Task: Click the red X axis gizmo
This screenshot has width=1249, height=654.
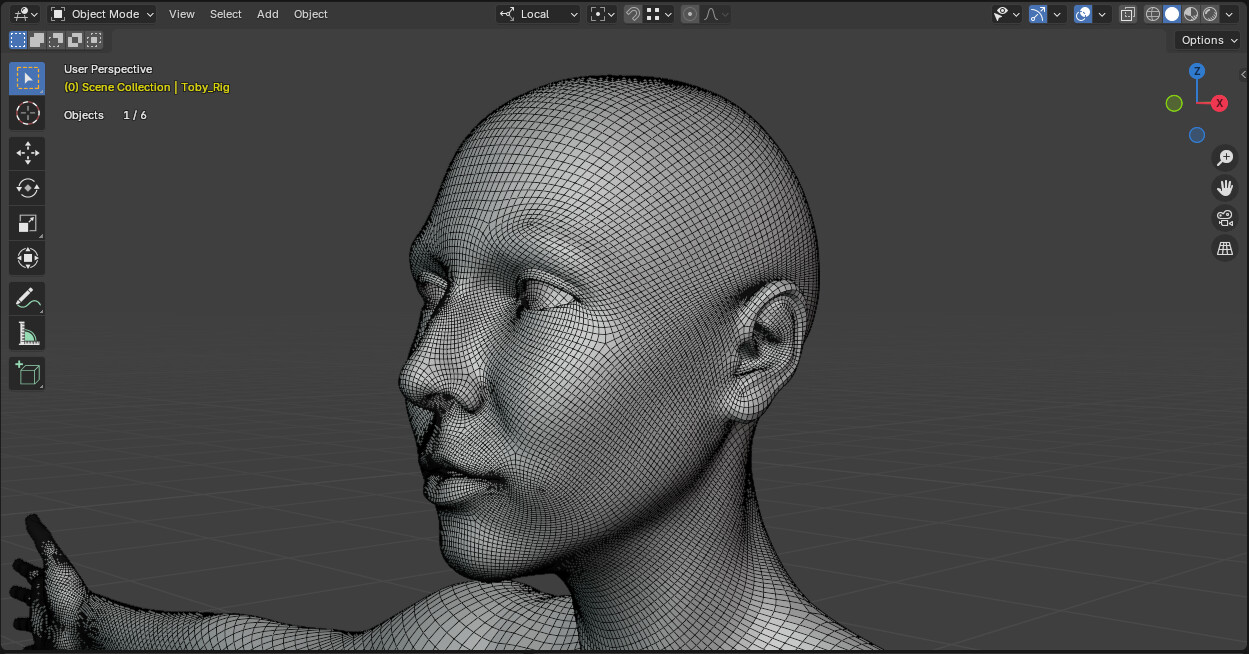Action: coord(1219,103)
